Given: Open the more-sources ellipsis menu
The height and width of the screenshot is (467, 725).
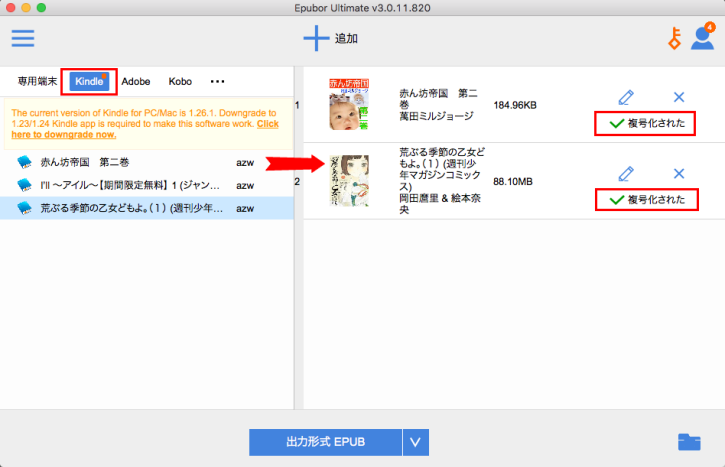Looking at the screenshot, I should click(x=217, y=81).
